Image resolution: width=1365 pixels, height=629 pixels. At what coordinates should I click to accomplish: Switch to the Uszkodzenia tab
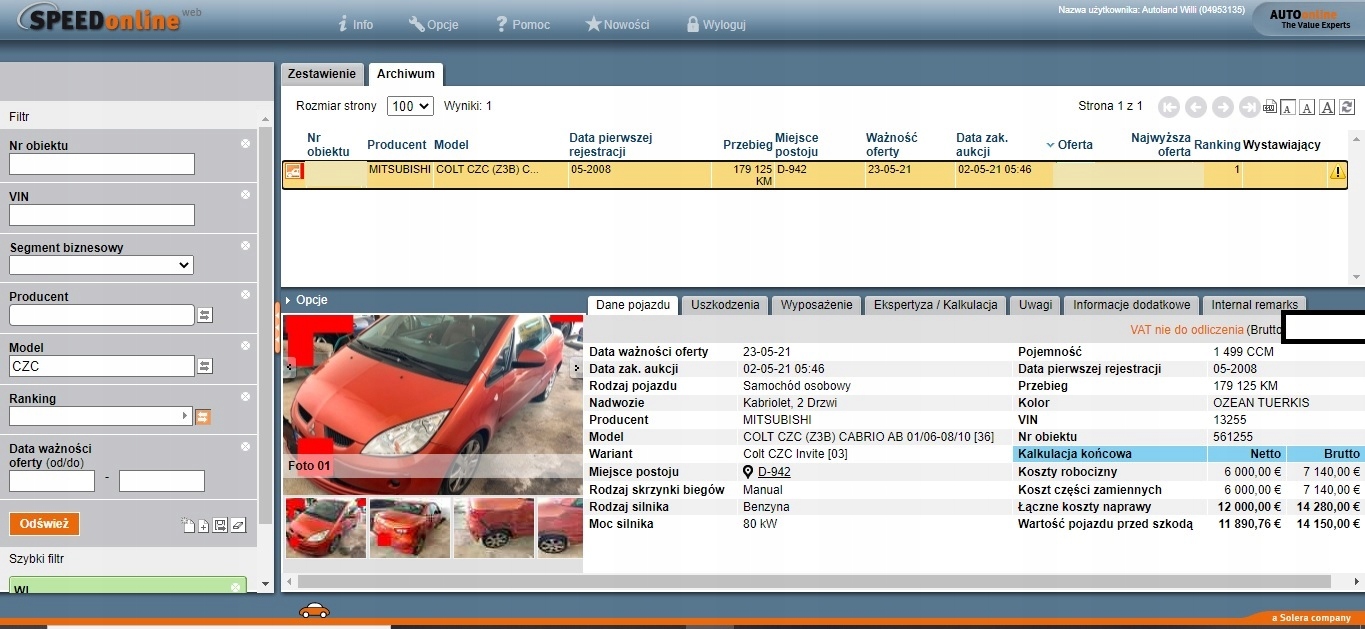tap(725, 305)
